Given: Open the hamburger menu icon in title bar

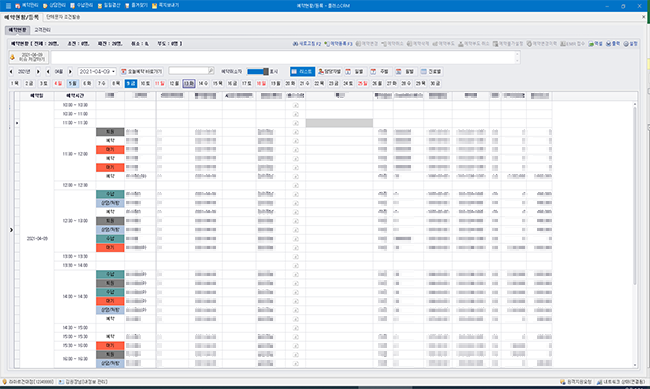Looking at the screenshot, I should tap(8, 6).
